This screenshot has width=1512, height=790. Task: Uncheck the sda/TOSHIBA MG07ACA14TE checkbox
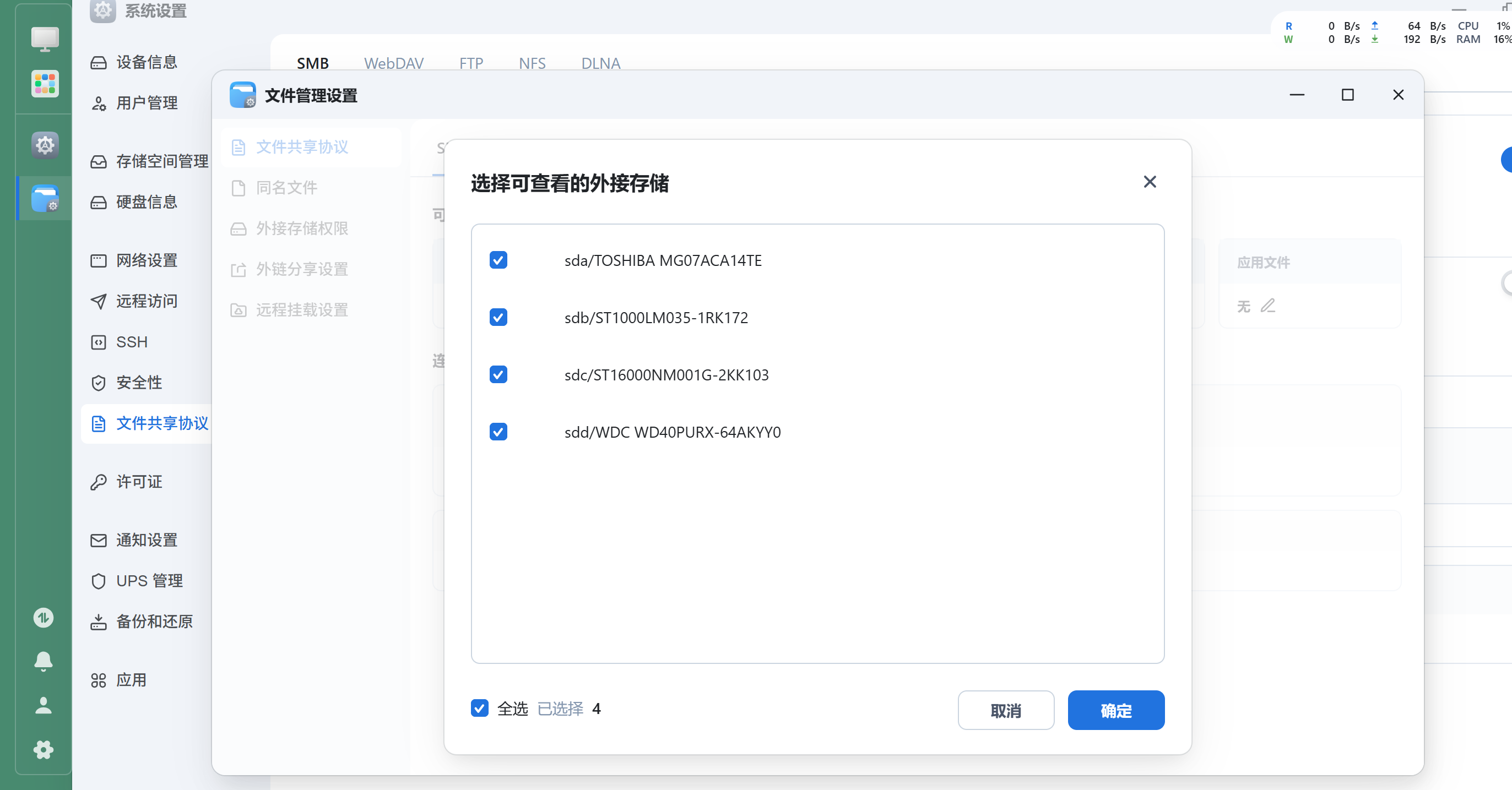pos(498,260)
